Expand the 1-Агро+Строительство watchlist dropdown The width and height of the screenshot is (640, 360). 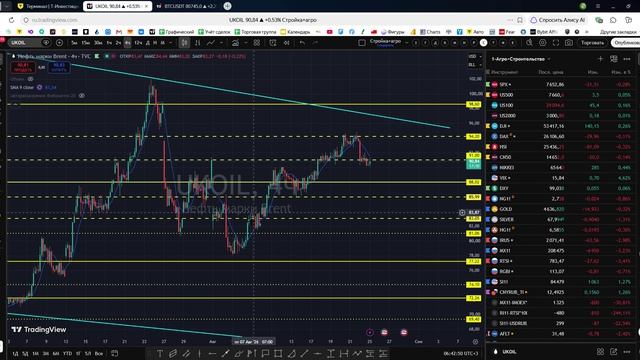(x=521, y=59)
